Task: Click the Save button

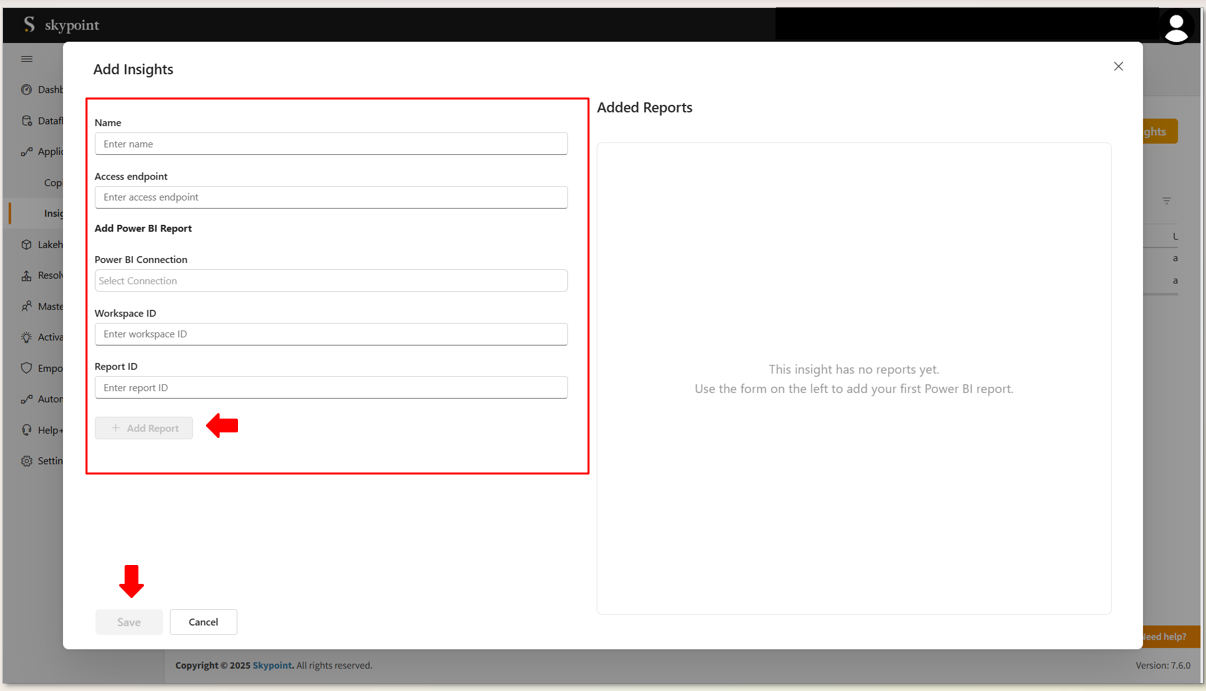Action: pyautogui.click(x=129, y=622)
